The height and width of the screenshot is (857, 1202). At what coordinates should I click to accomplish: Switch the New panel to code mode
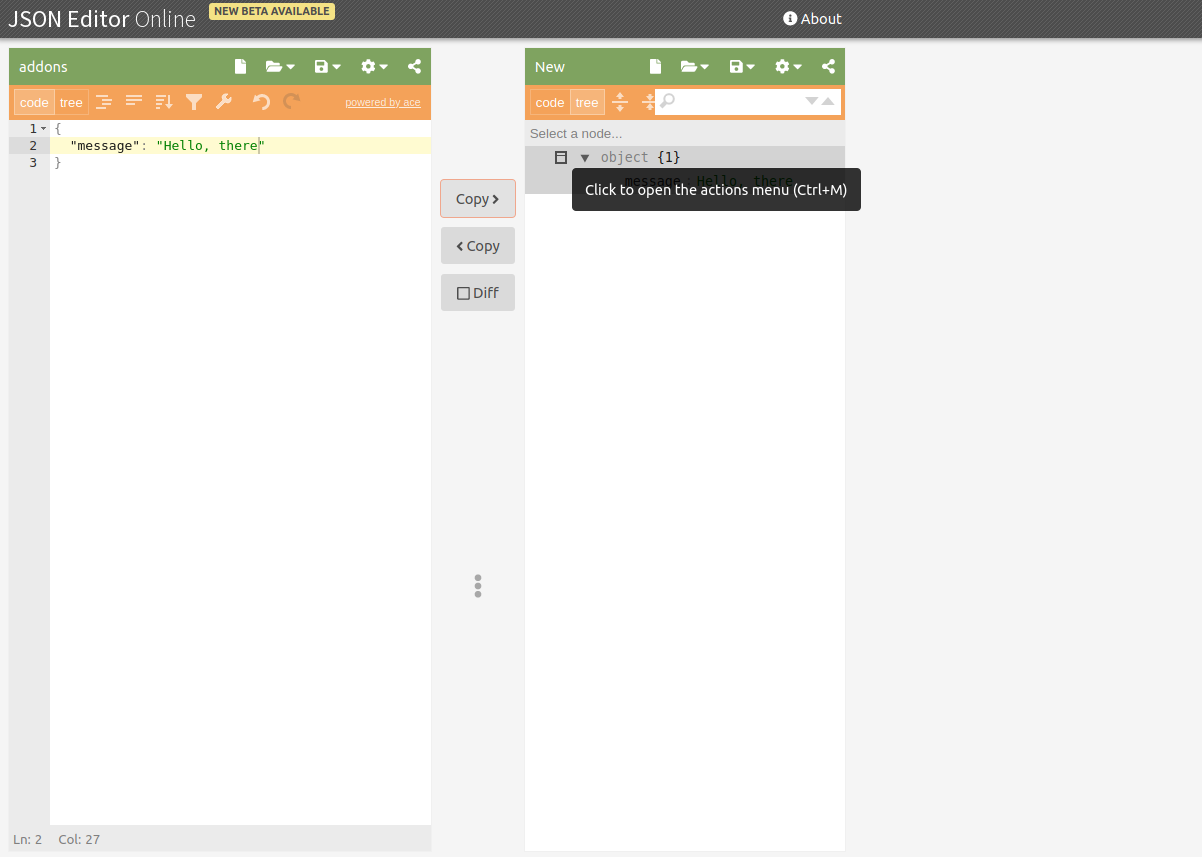pyautogui.click(x=549, y=101)
